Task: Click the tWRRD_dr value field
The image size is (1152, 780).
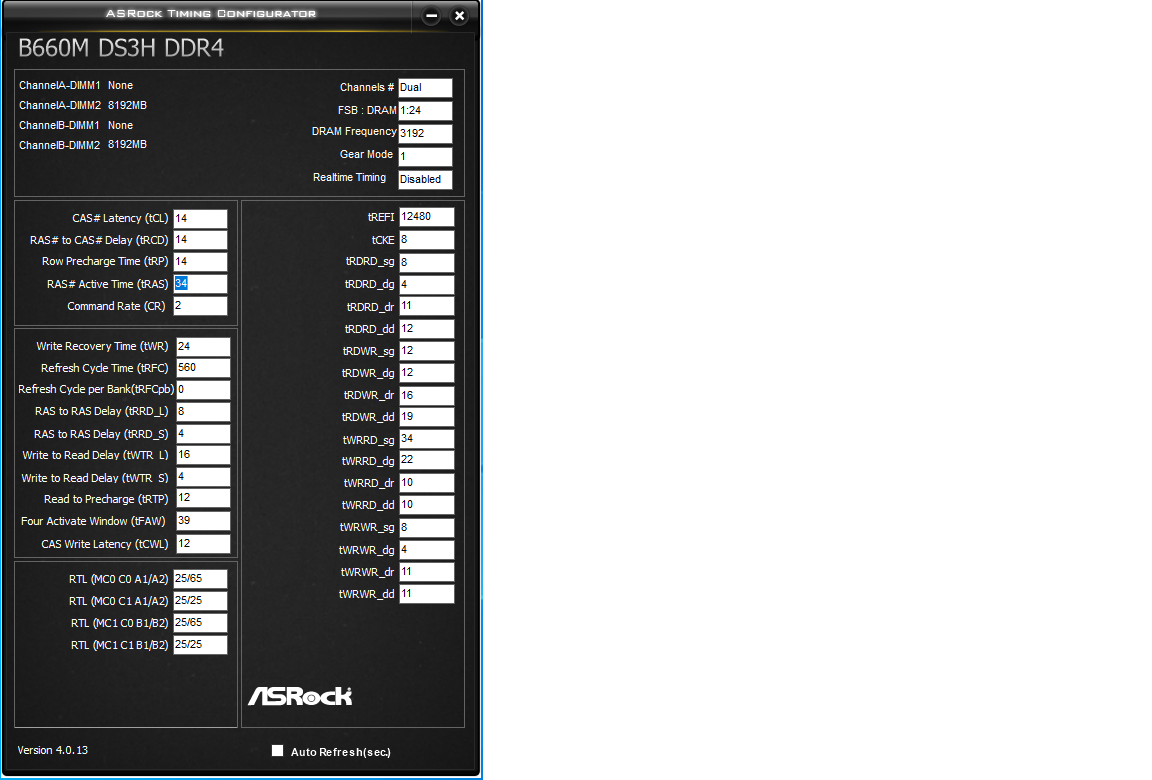Action: (427, 483)
